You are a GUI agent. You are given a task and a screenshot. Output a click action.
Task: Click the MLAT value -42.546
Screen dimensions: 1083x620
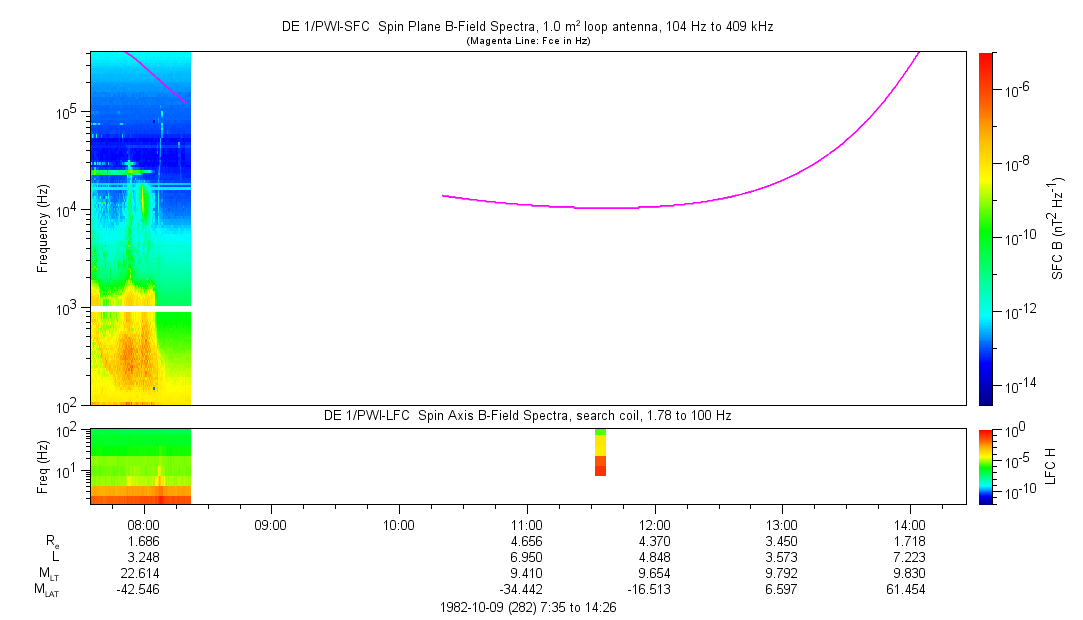click(137, 590)
